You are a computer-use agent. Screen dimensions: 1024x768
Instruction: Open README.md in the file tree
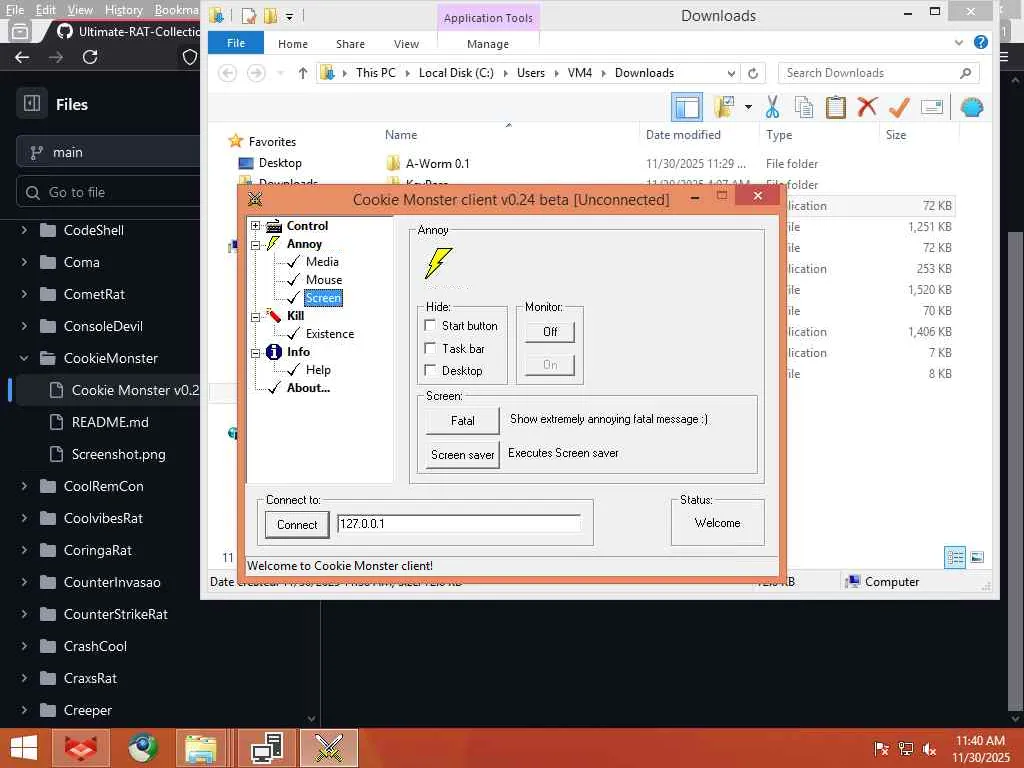(x=110, y=422)
